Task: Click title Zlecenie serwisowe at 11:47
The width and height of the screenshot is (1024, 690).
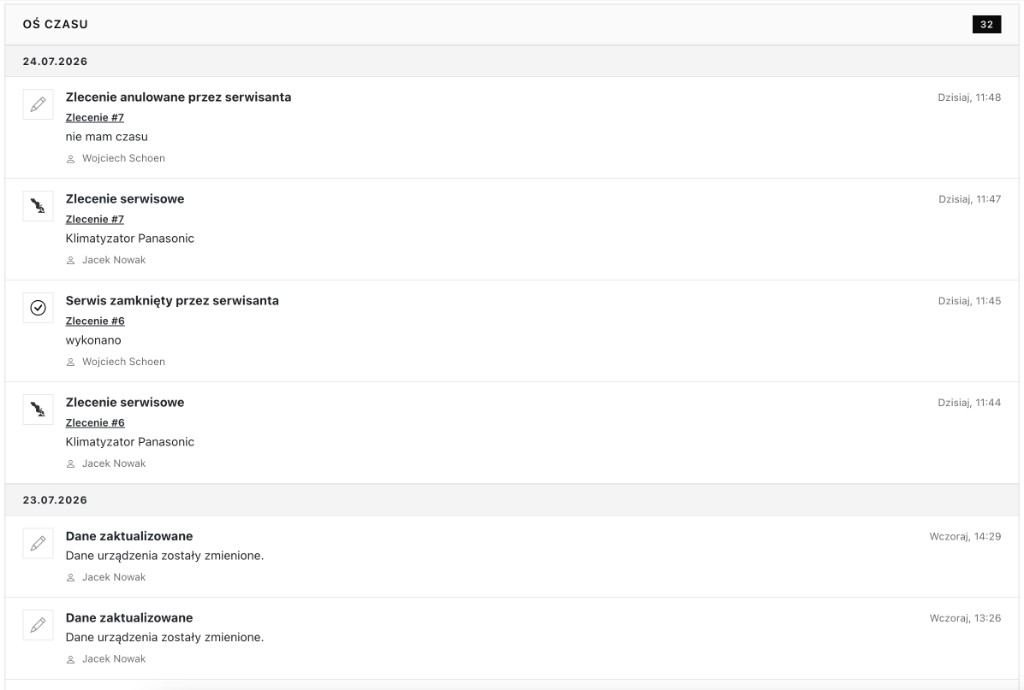Action: click(125, 199)
